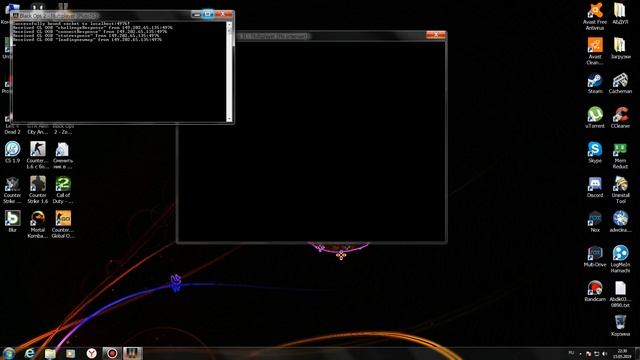Select the txt file above the Recycle Bin

coord(620,294)
